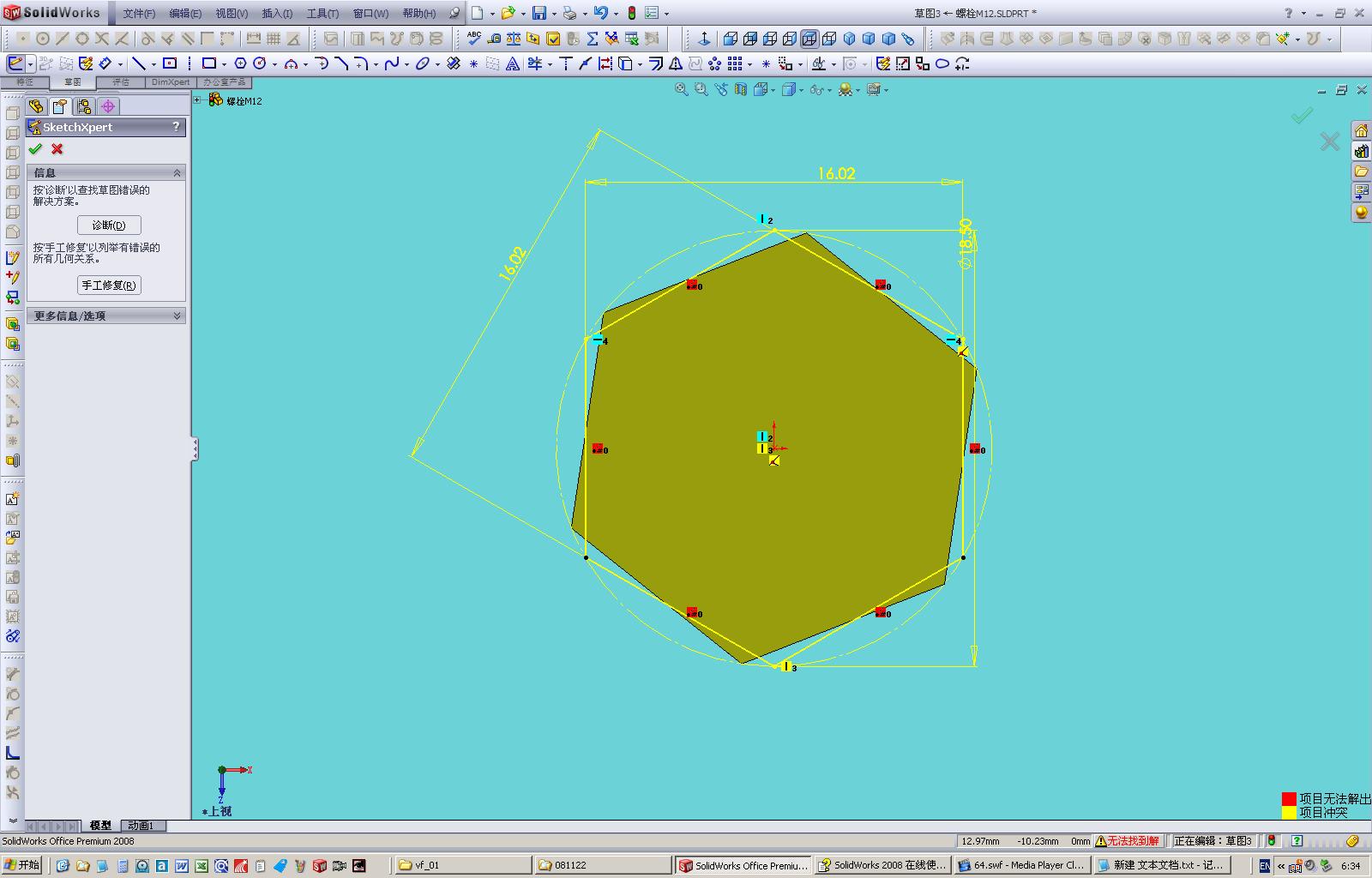Image resolution: width=1372 pixels, height=878 pixels.
Task: Click the Windows 开始 Start button
Action: pos(23,865)
